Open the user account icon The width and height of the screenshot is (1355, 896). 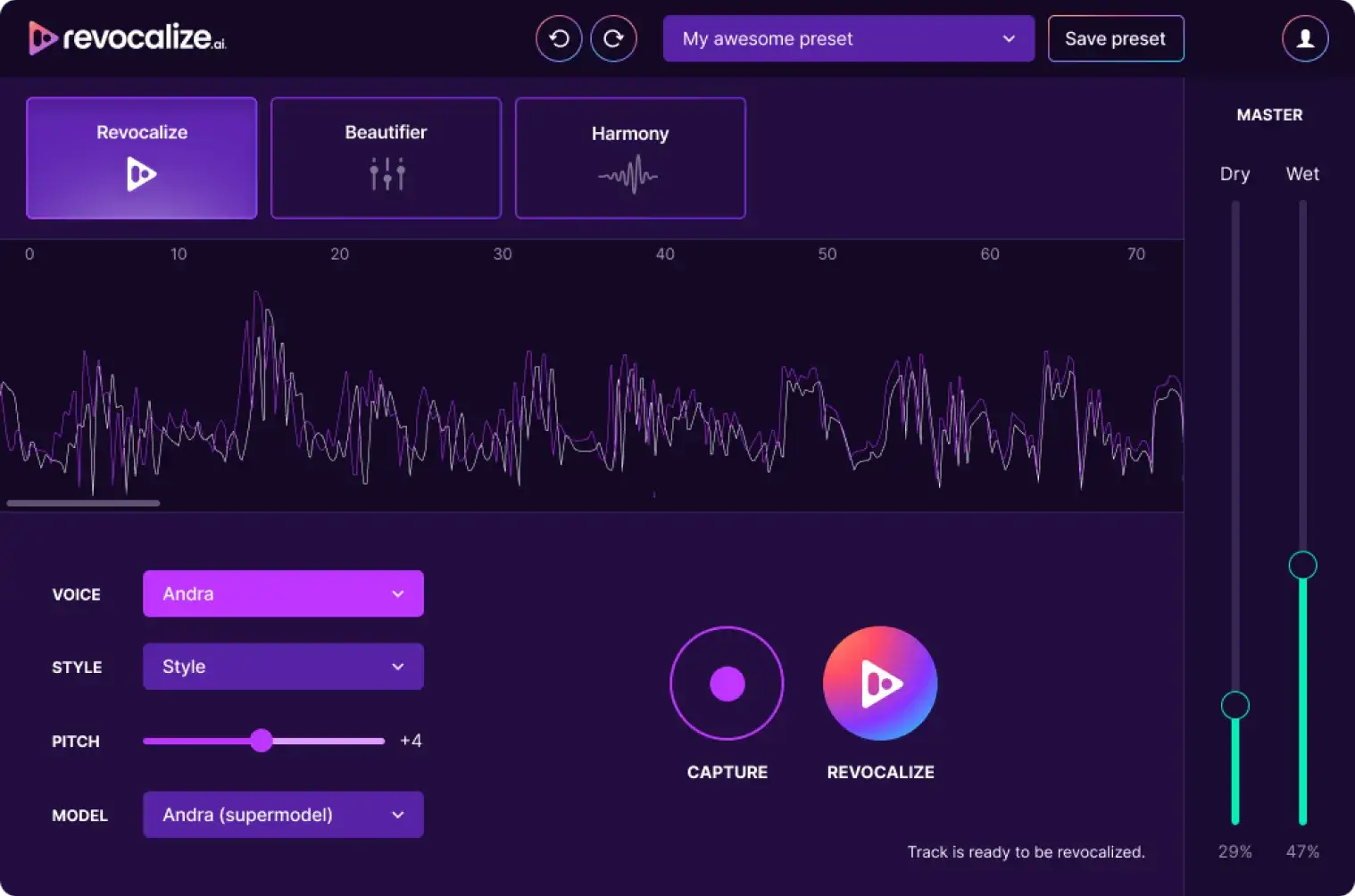(1305, 38)
